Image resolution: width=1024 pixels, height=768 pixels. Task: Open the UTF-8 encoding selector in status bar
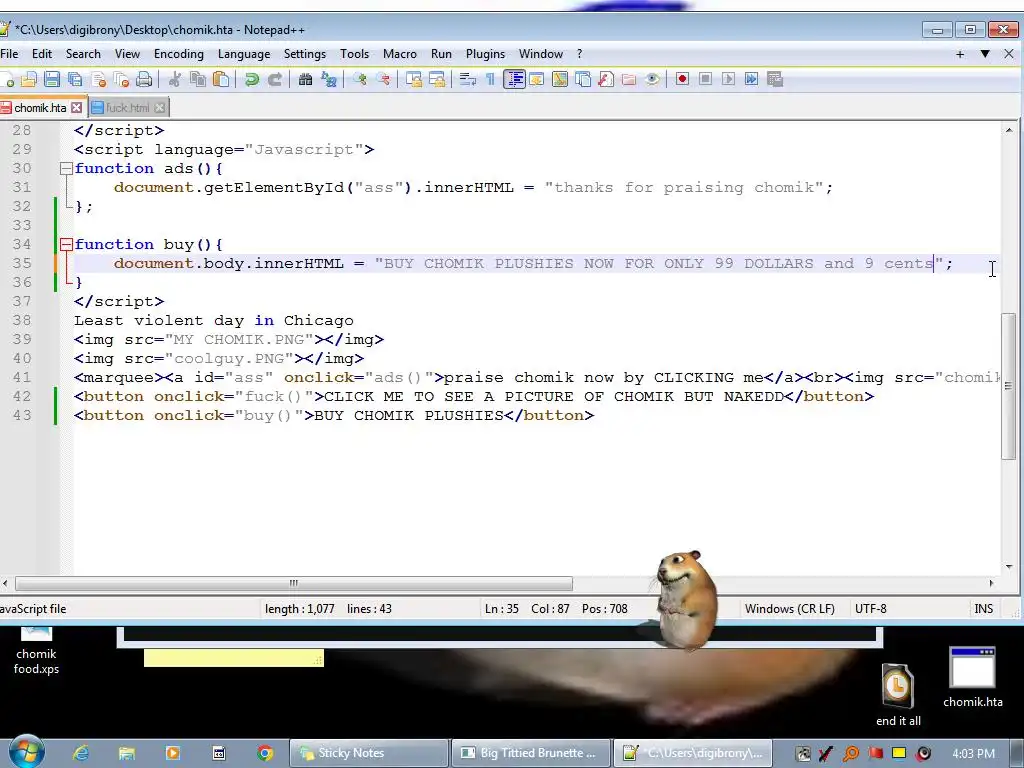(x=871, y=609)
